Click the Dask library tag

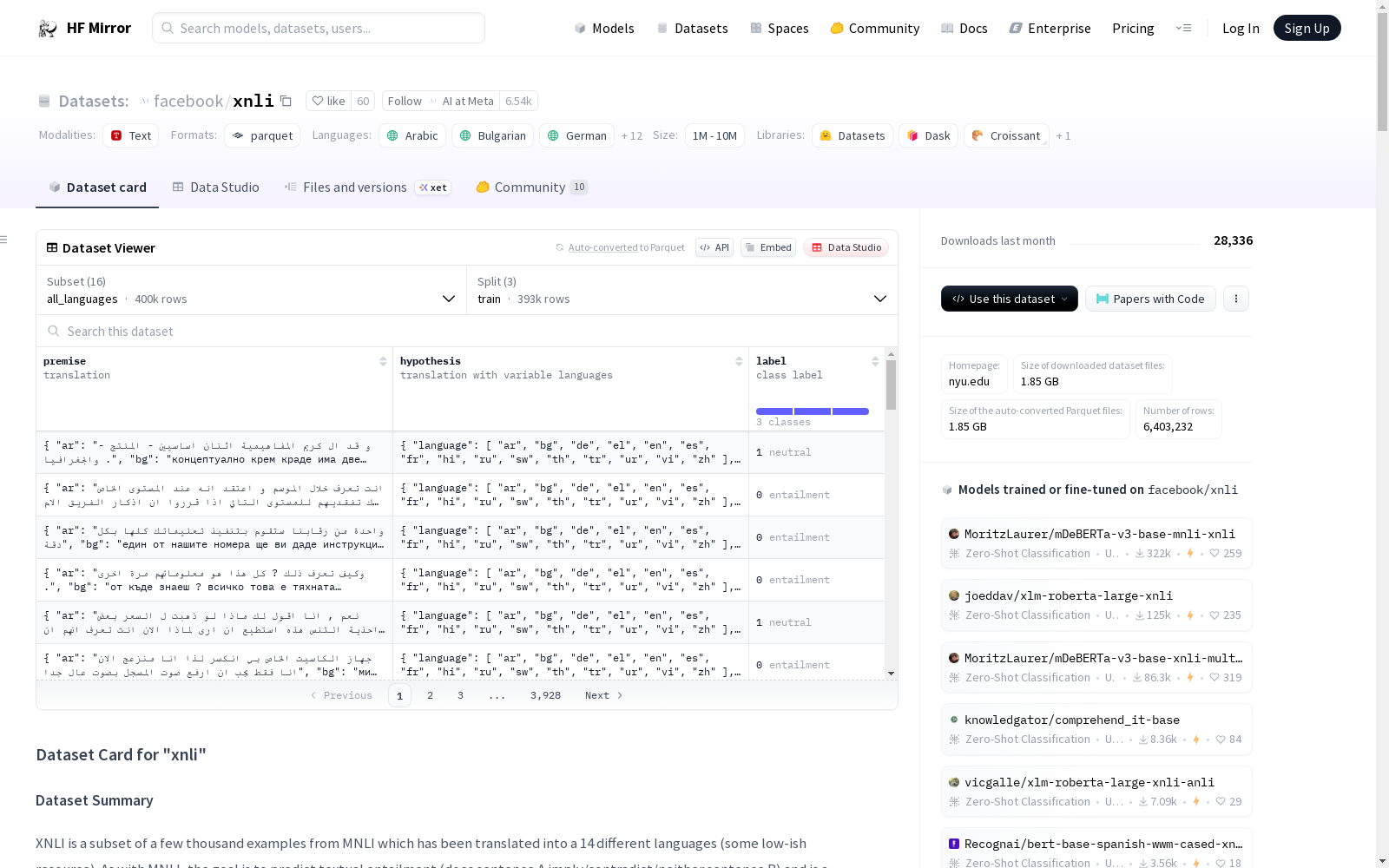[x=929, y=135]
